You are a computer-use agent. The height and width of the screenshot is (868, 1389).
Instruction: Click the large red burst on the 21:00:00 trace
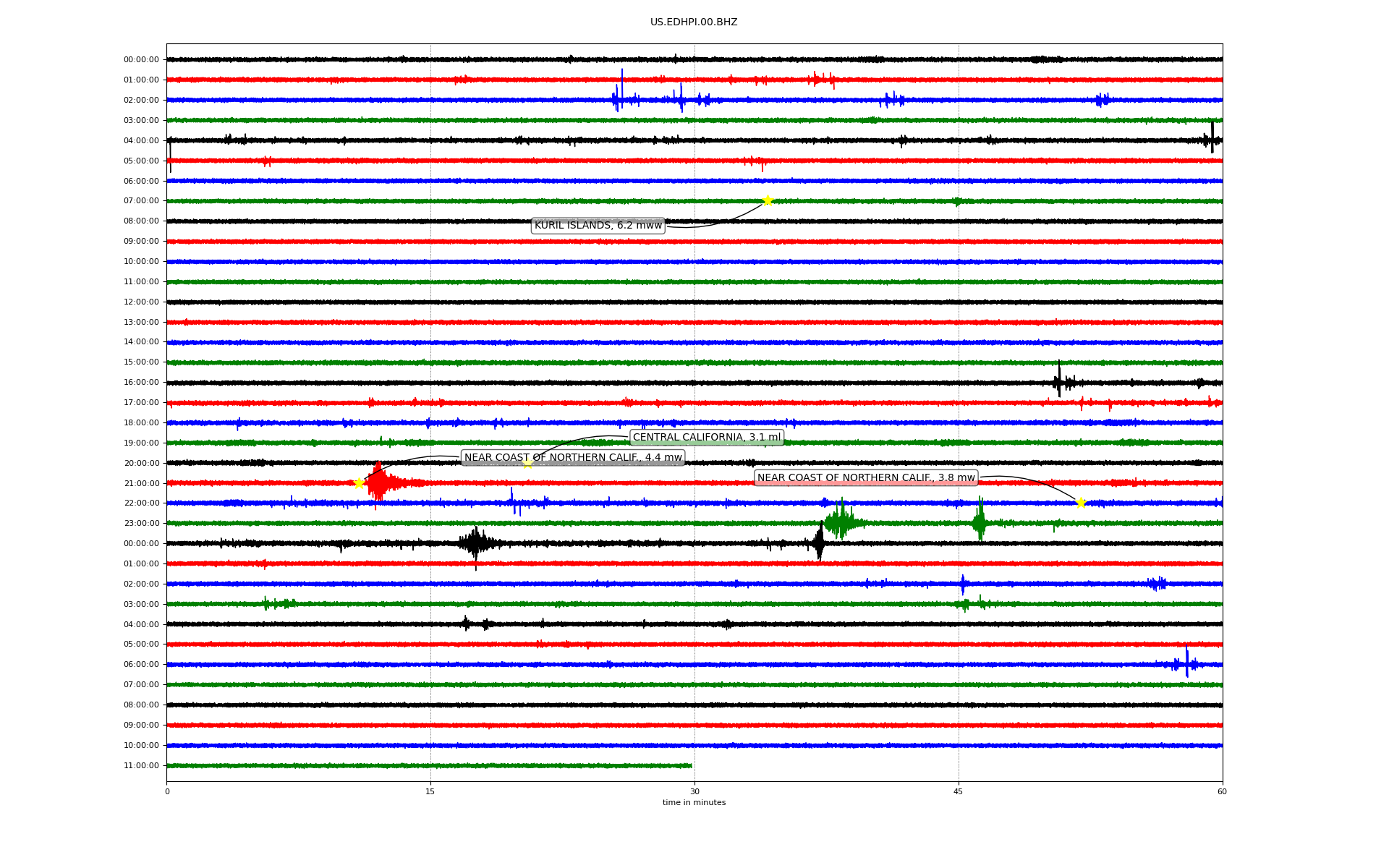(378, 482)
